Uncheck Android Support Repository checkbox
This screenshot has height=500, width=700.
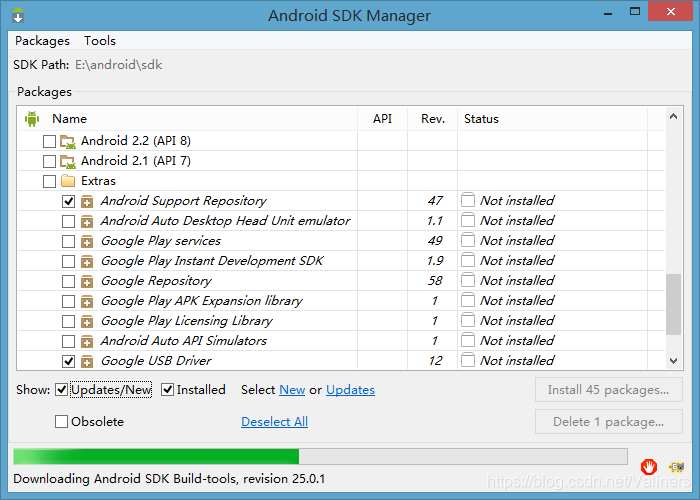[68, 201]
